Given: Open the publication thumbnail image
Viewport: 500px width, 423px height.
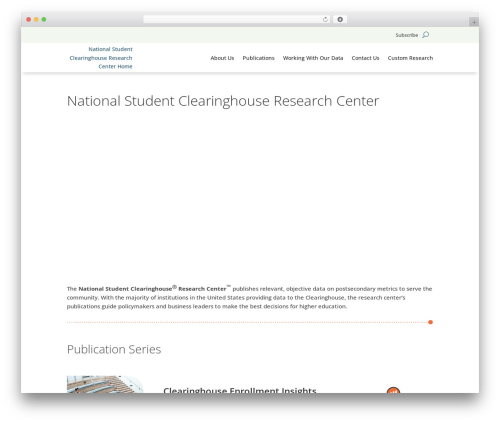Looking at the screenshot, I should 105,384.
